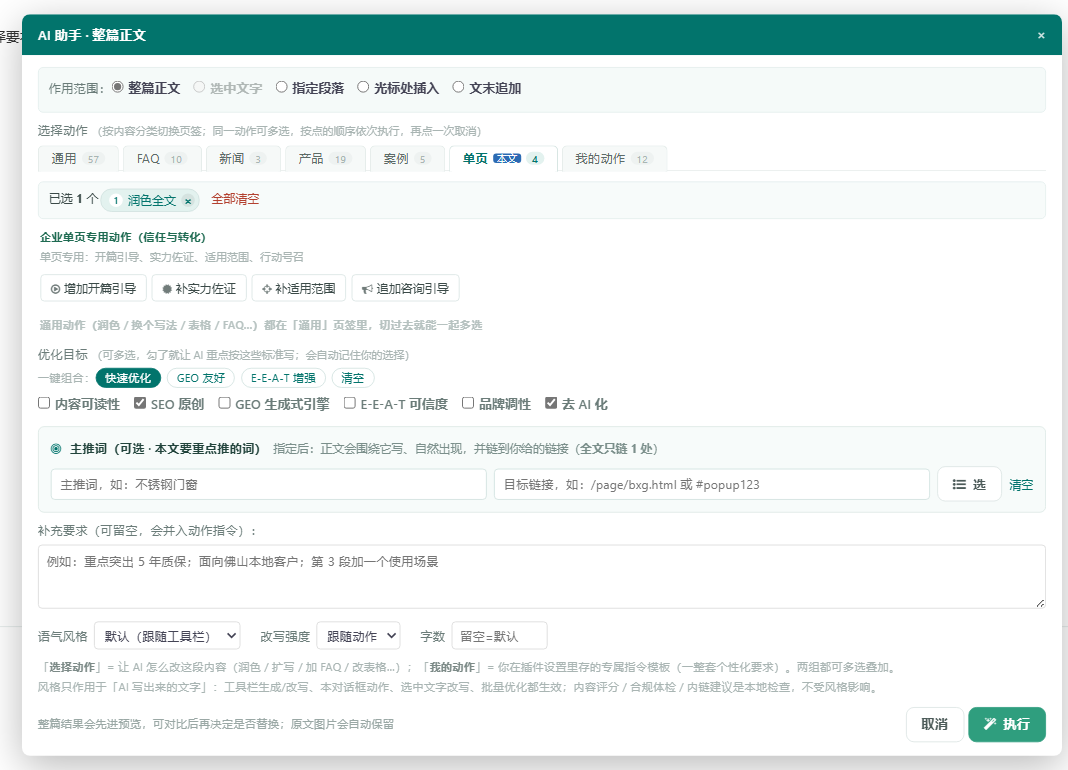Screen dimensions: 1068x770
Task: Click the 主推词 target icon
Action: point(56,449)
